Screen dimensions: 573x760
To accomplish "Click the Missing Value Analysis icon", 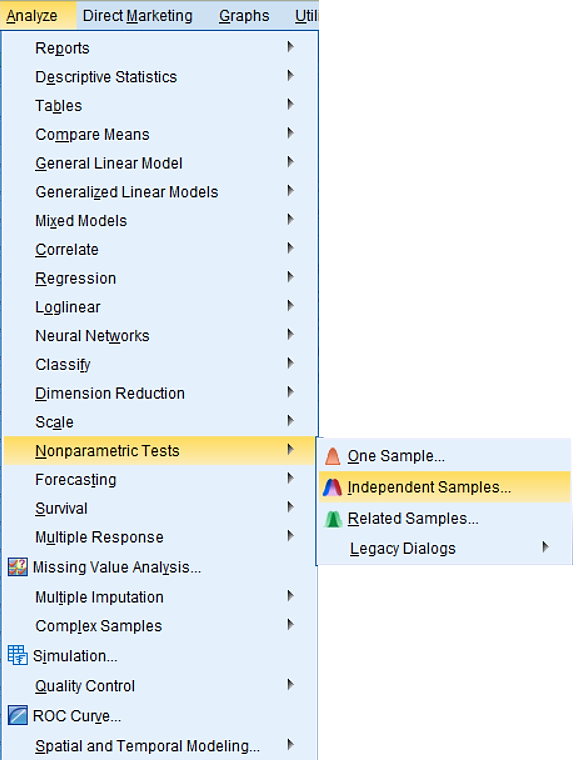I will click(17, 567).
